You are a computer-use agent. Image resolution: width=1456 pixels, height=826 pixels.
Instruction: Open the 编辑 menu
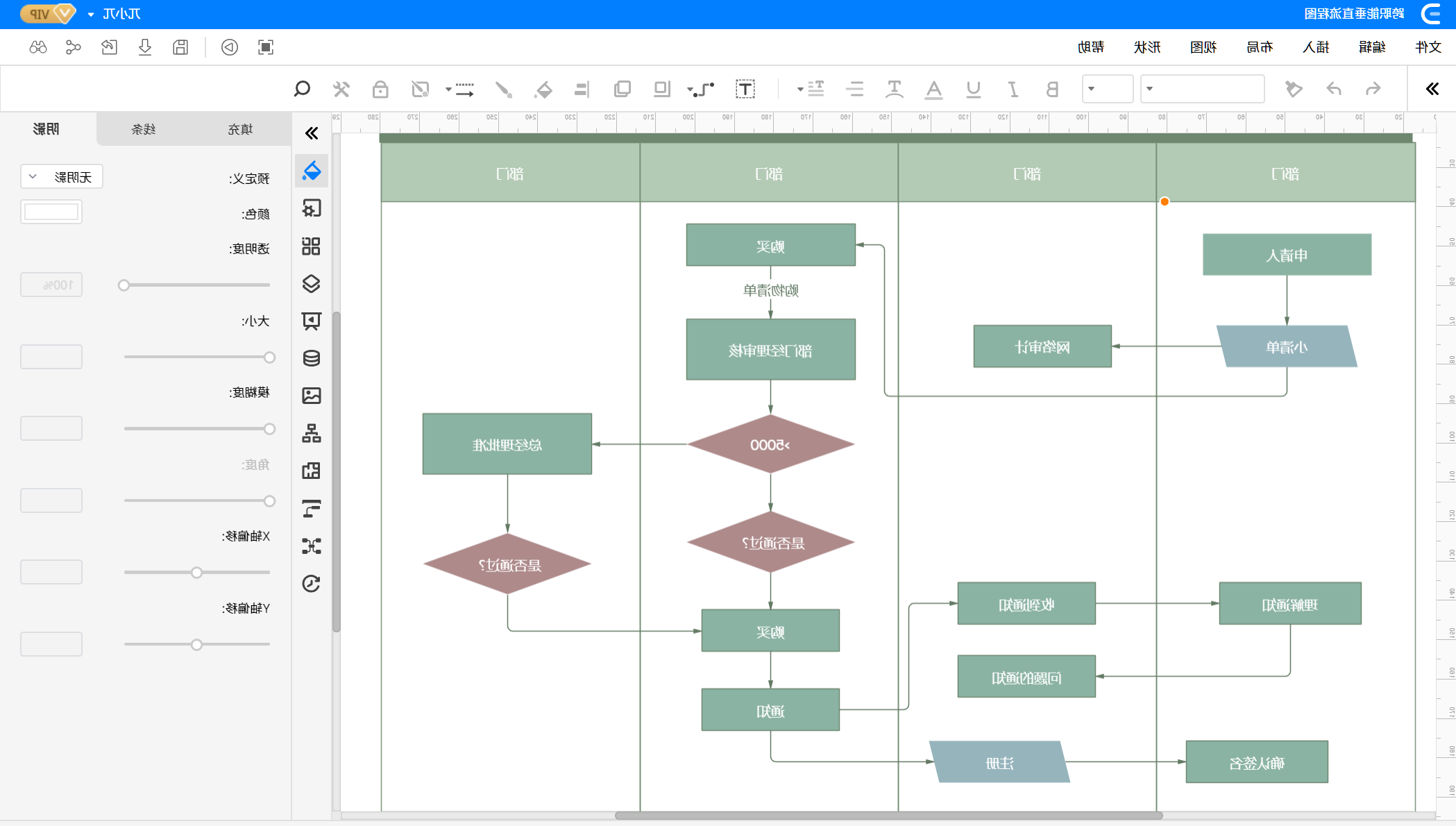tap(1372, 47)
